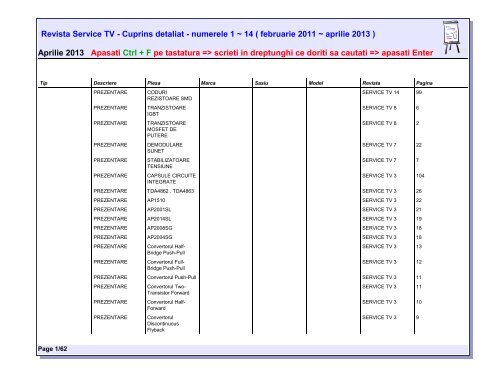500x386 pixels.
Task: Select the Piesa column header
Action: click(154, 83)
